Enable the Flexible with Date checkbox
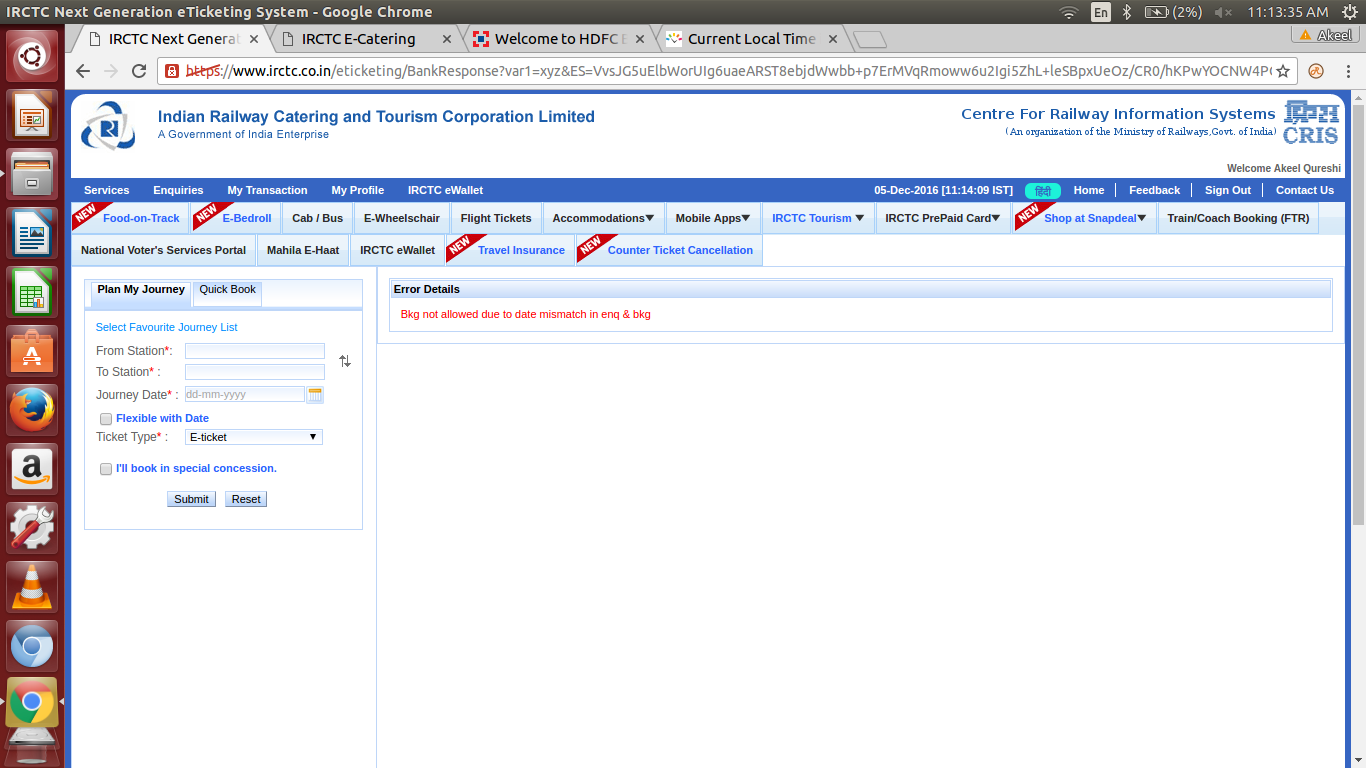 tap(106, 419)
